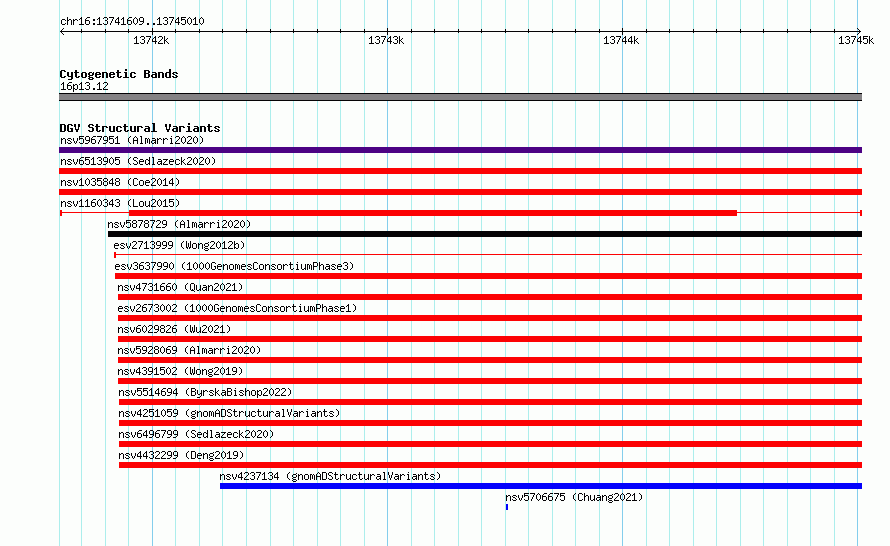Click the red nsv4391502 variant bar

490,381
